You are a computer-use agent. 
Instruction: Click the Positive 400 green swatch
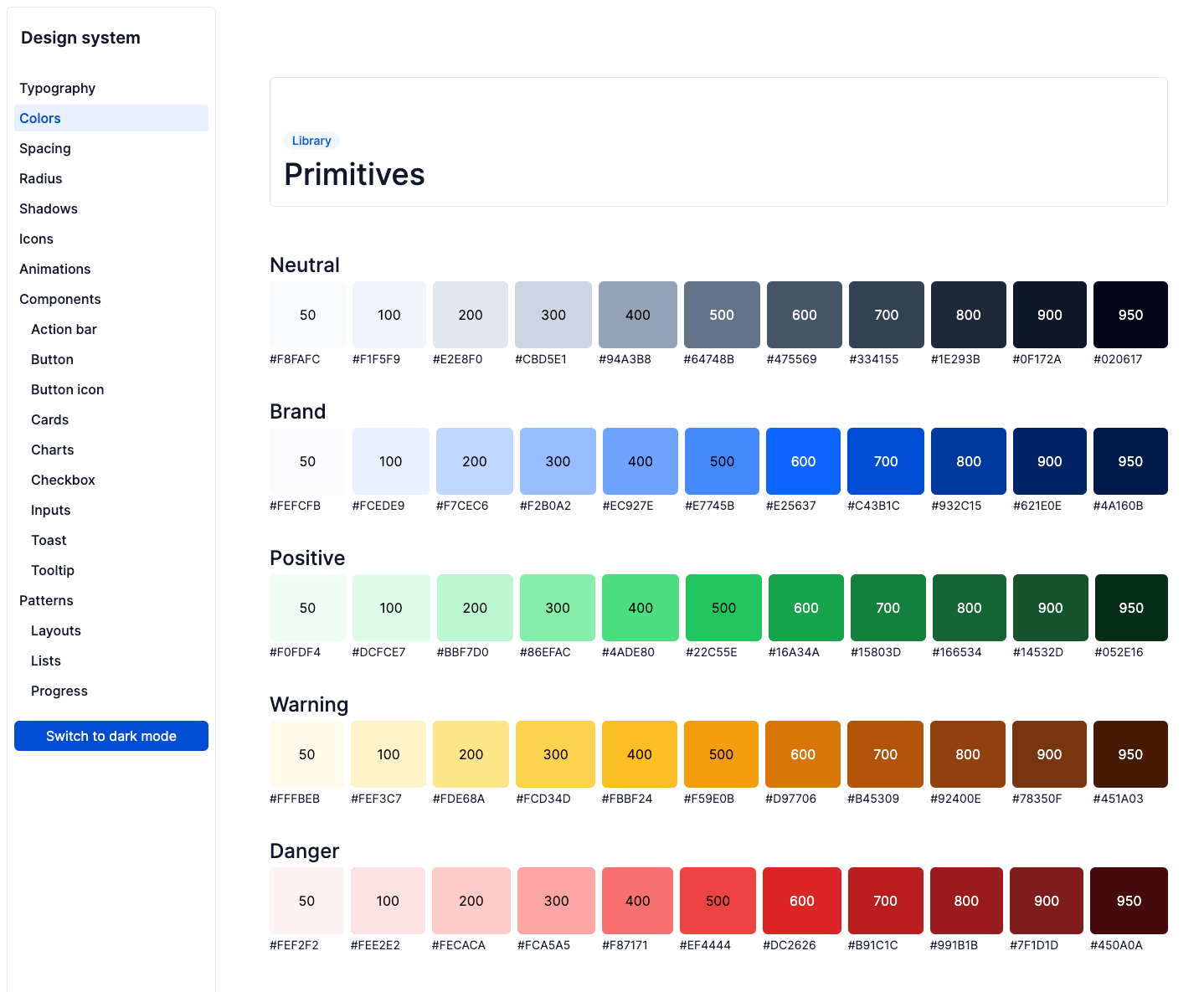[x=640, y=608]
